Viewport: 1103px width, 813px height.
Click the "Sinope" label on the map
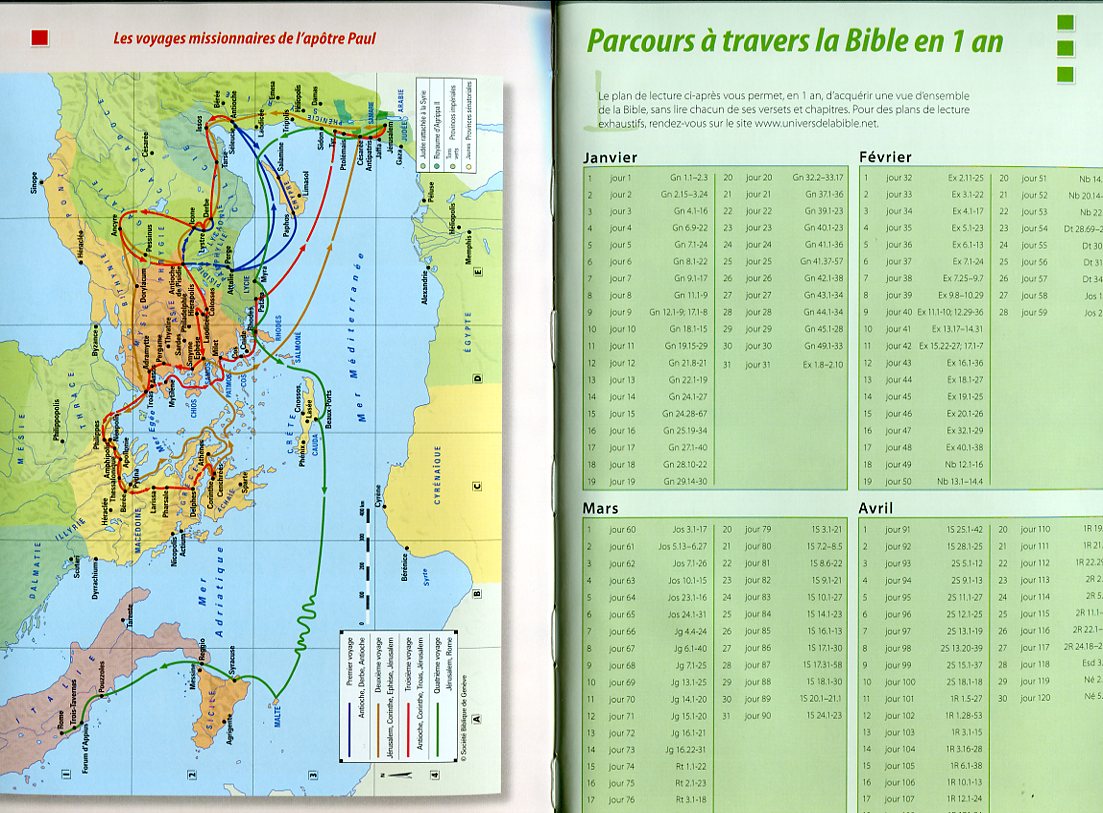pyautogui.click(x=34, y=184)
